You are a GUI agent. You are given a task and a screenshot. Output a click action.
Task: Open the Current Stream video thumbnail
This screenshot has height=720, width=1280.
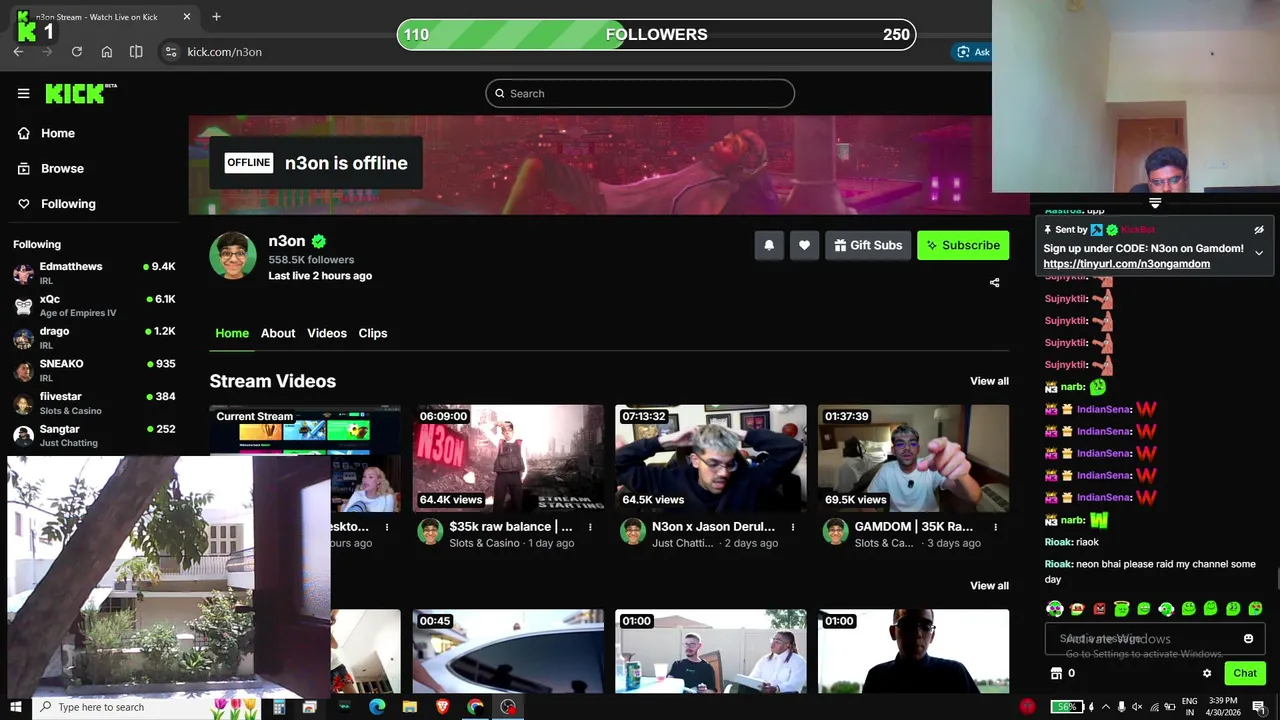pyautogui.click(x=305, y=431)
